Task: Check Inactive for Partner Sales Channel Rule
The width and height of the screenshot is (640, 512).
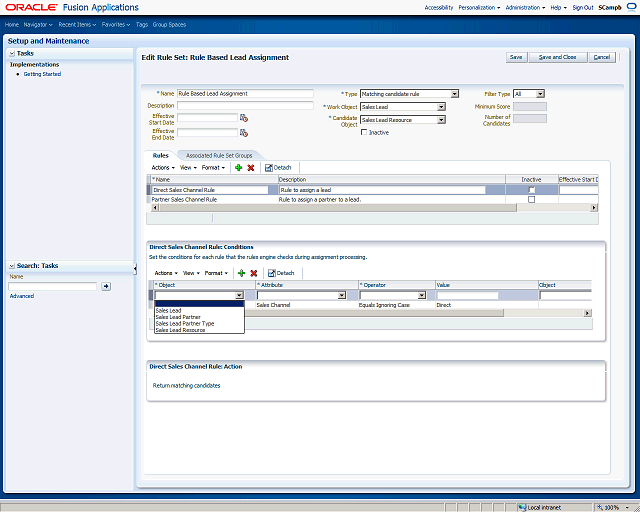Action: (x=531, y=200)
